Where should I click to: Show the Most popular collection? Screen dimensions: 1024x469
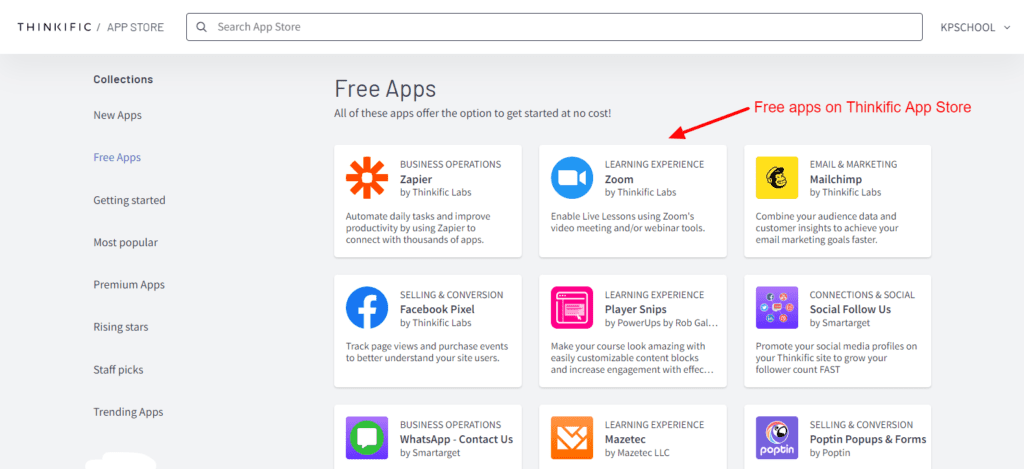pos(125,242)
